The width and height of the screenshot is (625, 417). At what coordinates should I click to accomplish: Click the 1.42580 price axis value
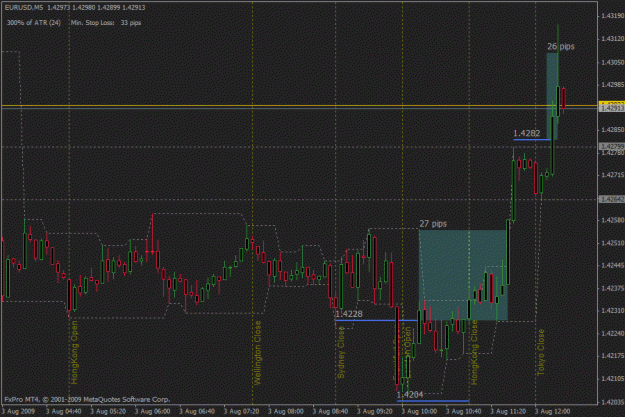(x=612, y=220)
